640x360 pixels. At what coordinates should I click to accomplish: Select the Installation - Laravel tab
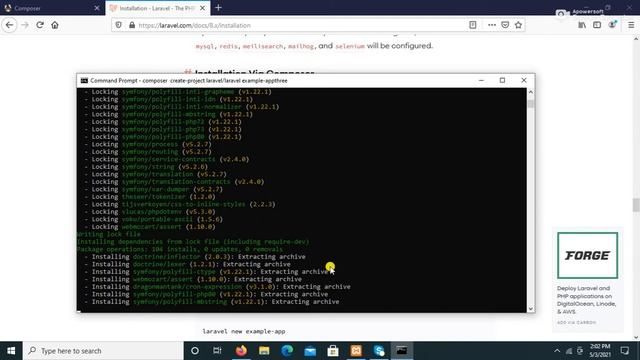pos(158,8)
